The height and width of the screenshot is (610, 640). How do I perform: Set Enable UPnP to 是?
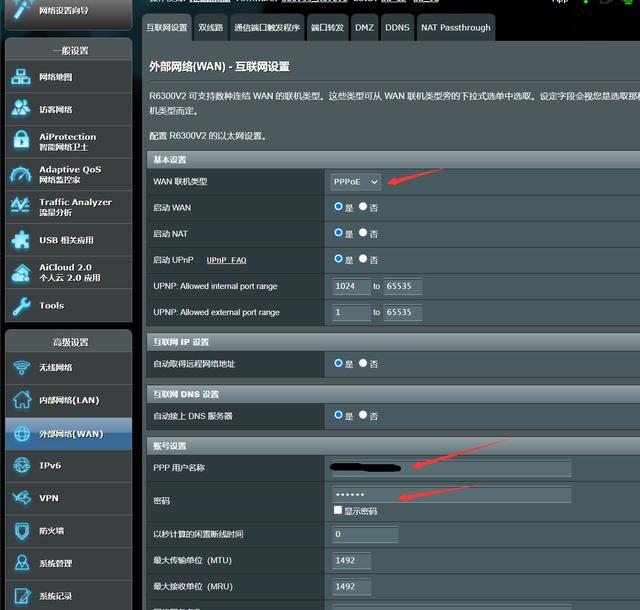(338, 259)
